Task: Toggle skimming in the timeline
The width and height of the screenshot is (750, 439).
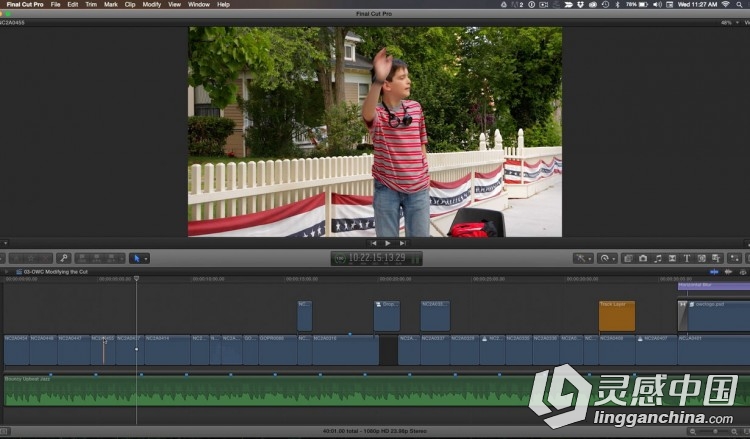Action: click(714, 272)
